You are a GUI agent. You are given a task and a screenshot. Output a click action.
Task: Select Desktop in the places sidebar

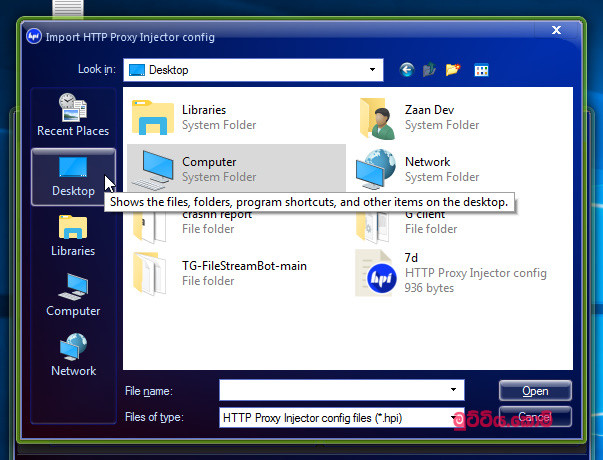pyautogui.click(x=73, y=177)
